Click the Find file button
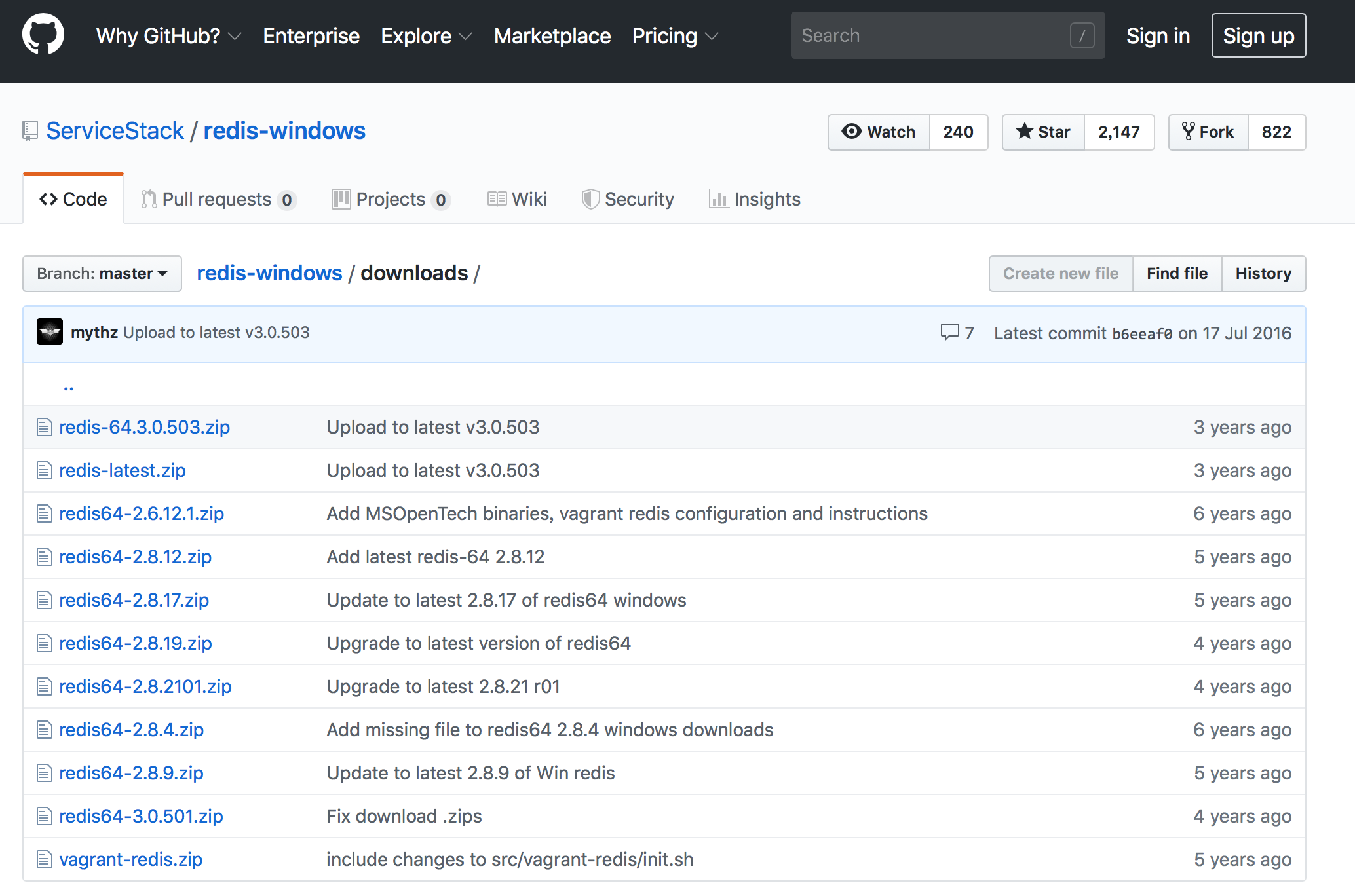 click(1177, 274)
